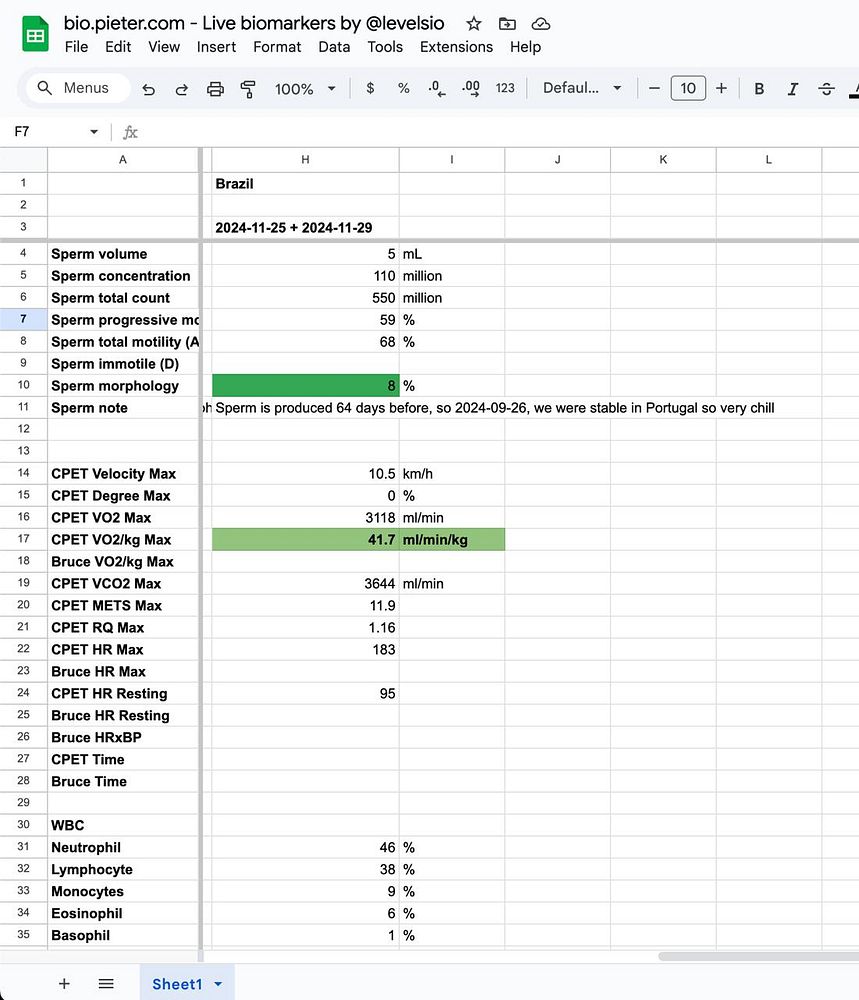Select the Bruce HRxBP label cell

123,738
